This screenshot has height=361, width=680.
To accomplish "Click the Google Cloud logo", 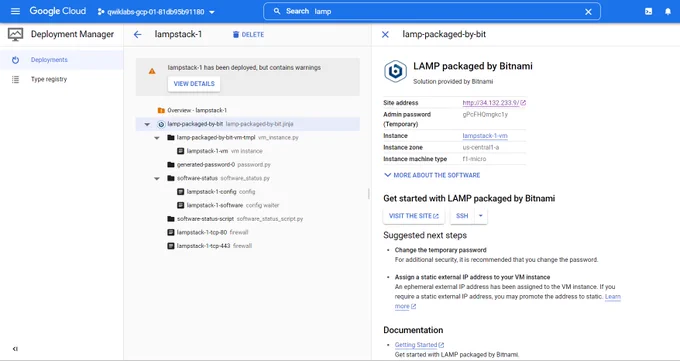I will coord(58,11).
